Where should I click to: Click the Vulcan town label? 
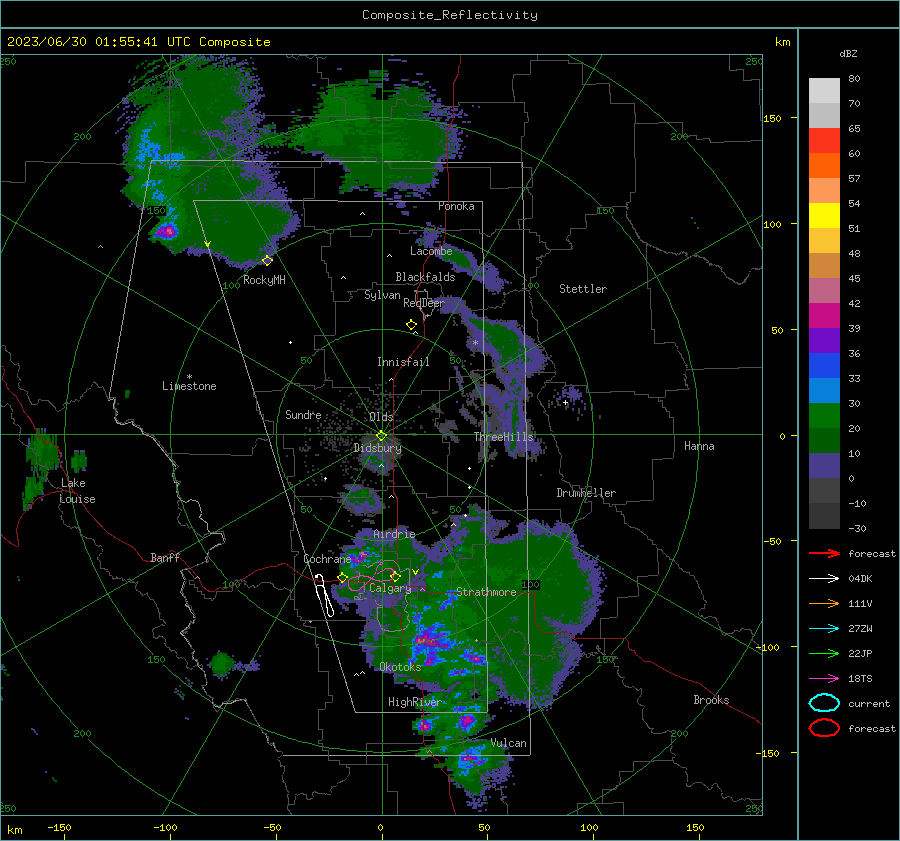[508, 743]
